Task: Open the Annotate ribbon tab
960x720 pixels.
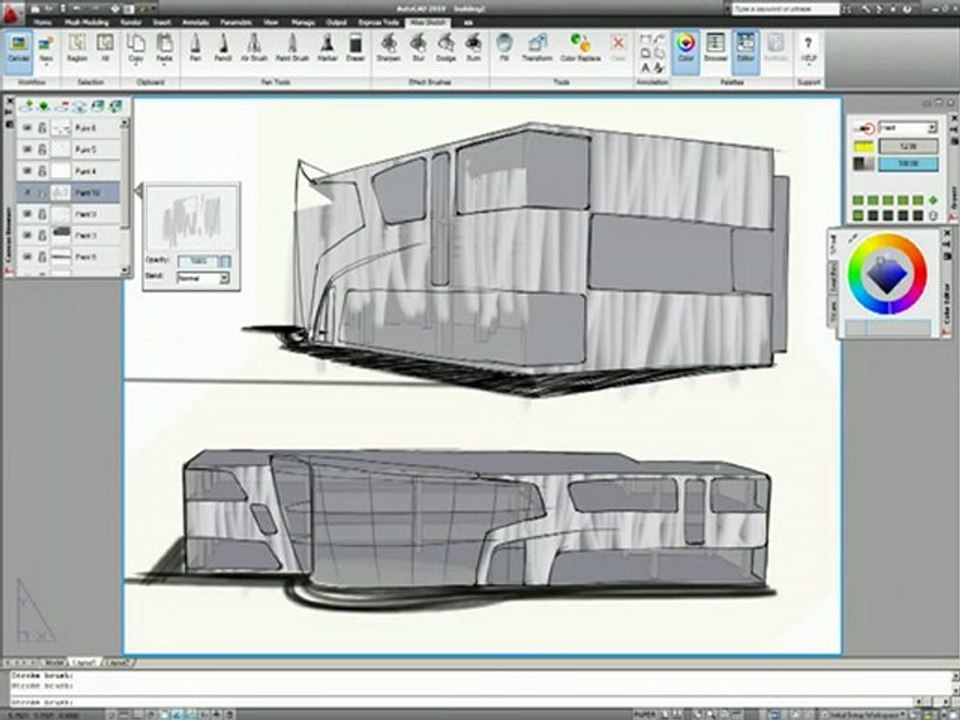Action: 195,23
